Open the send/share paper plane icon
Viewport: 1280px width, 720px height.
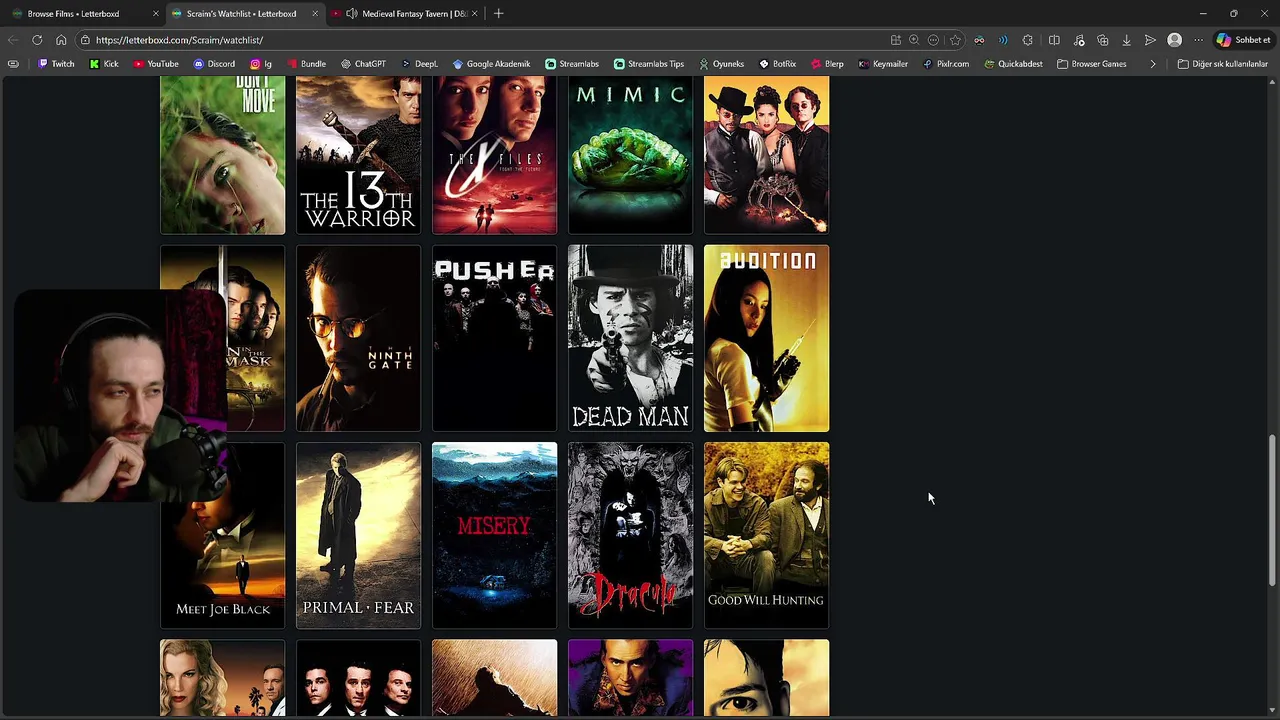click(x=1150, y=40)
